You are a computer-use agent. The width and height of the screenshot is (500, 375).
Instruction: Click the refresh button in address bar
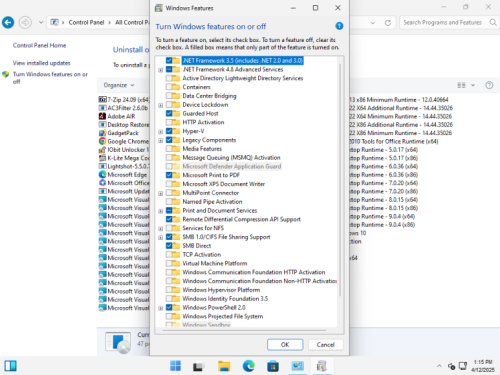pos(388,23)
